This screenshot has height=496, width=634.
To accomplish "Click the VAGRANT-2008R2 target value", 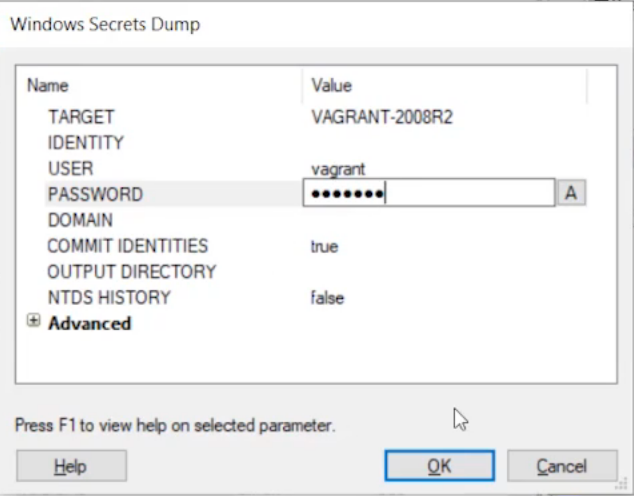I will pyautogui.click(x=382, y=117).
